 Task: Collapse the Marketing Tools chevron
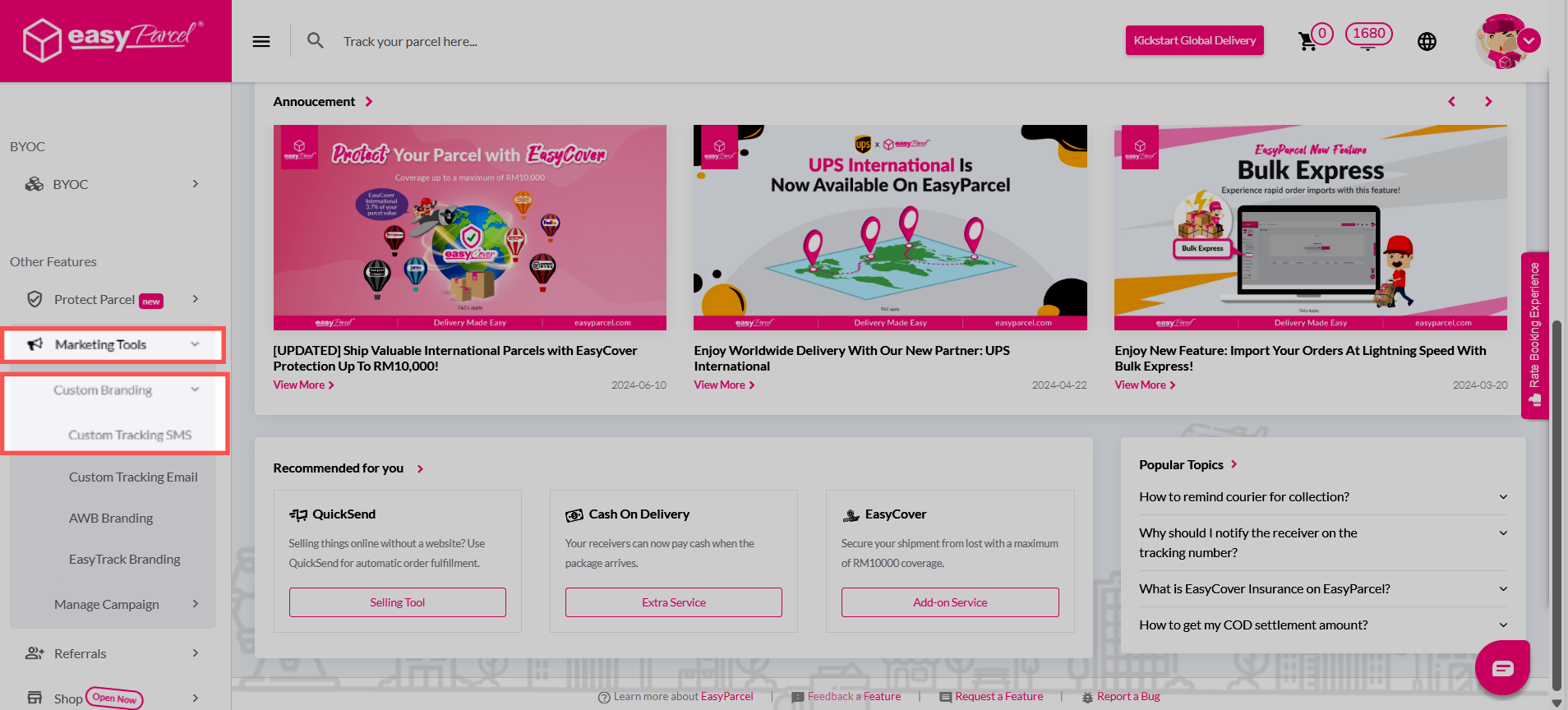tap(196, 344)
